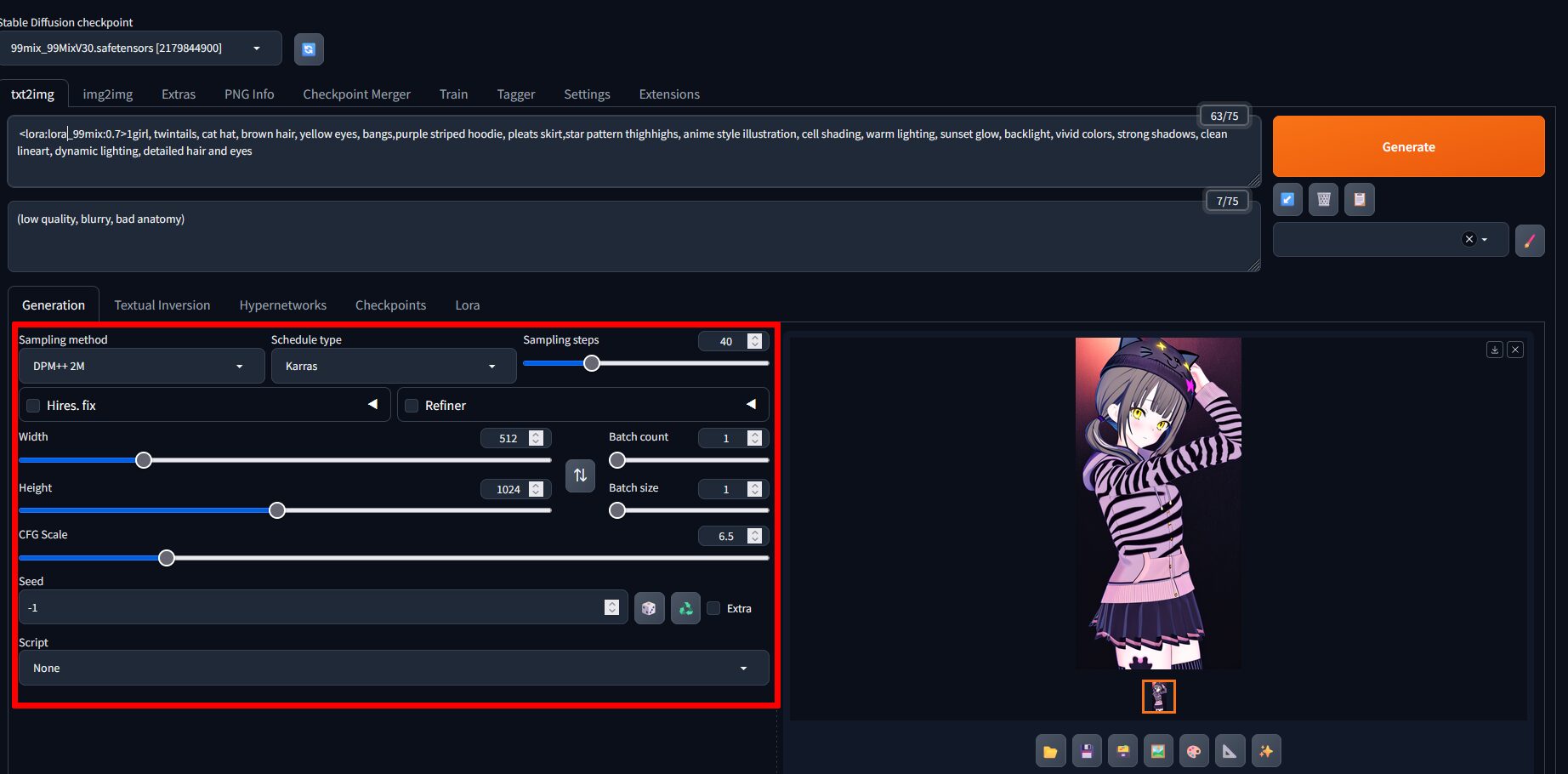The height and width of the screenshot is (774, 1568).
Task: Click the floppy disk save image icon
Action: coord(1087,751)
